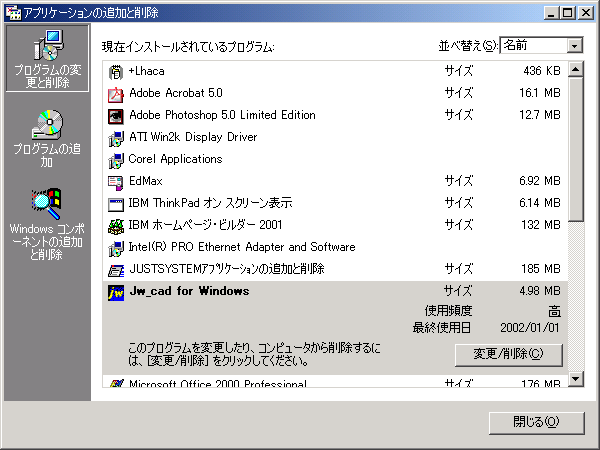This screenshot has width=600, height=450.
Task: Select the プログラムの追加 CD icon
Action: (47, 125)
